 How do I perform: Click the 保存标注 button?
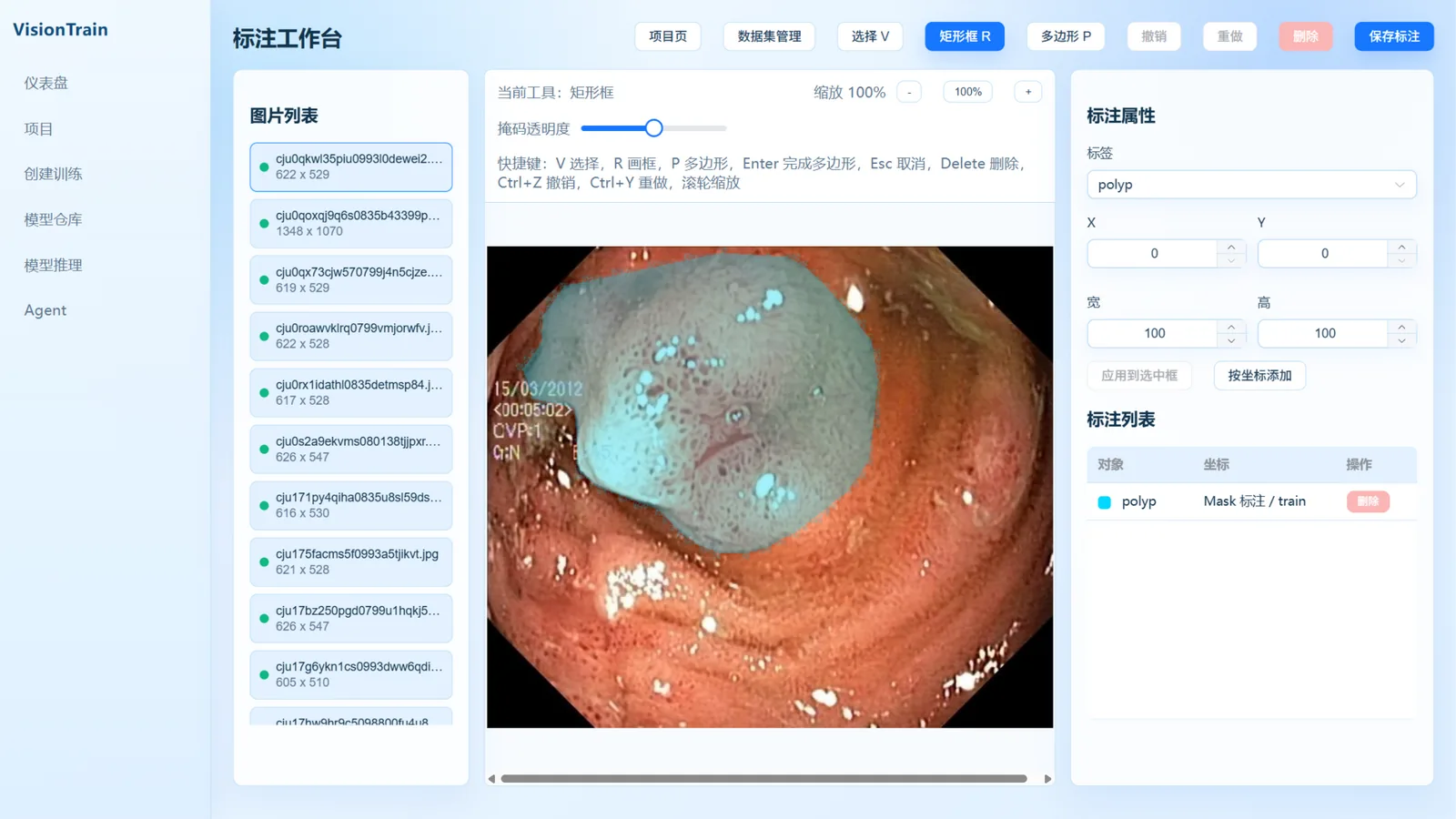(1394, 36)
